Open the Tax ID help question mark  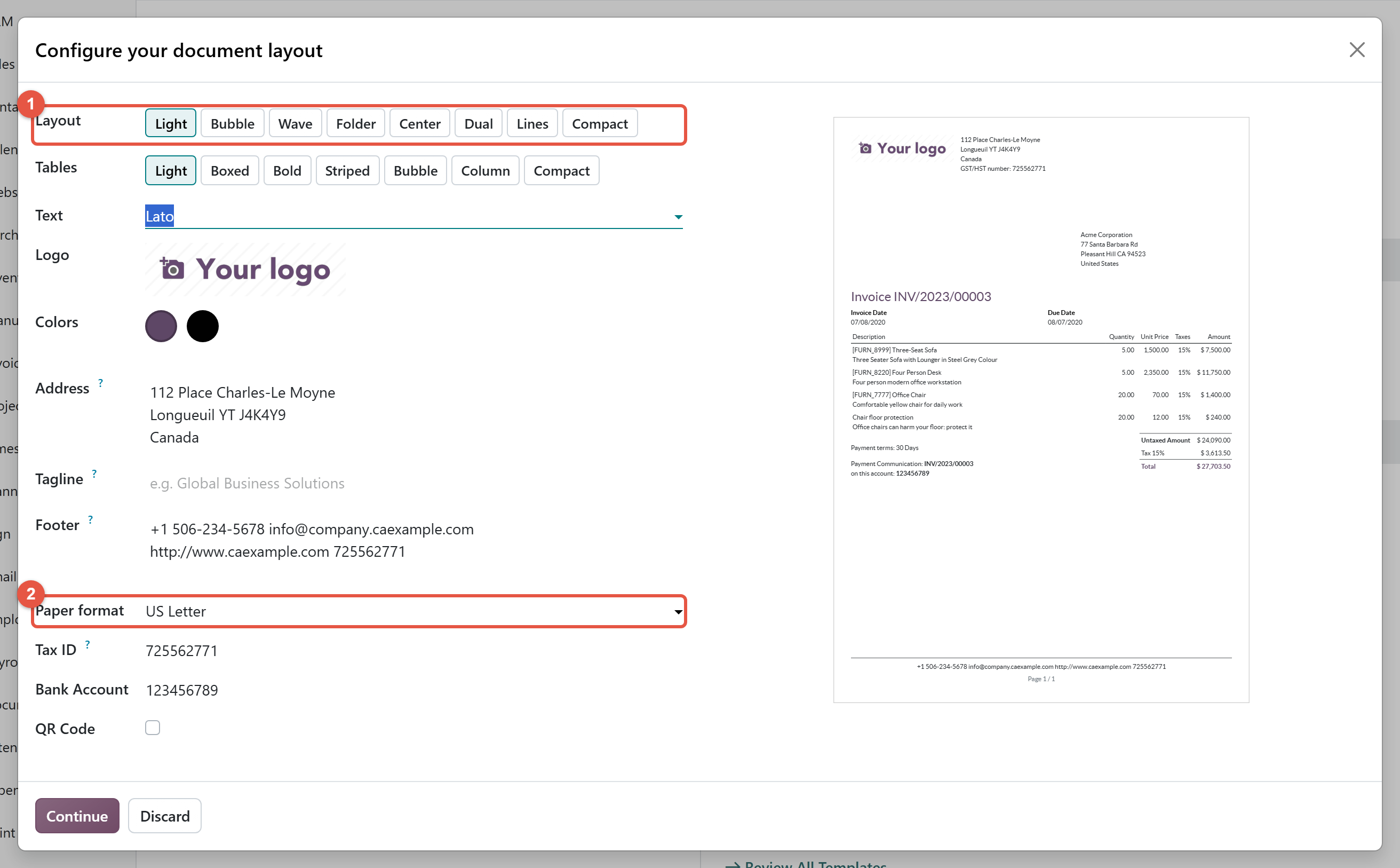[87, 645]
